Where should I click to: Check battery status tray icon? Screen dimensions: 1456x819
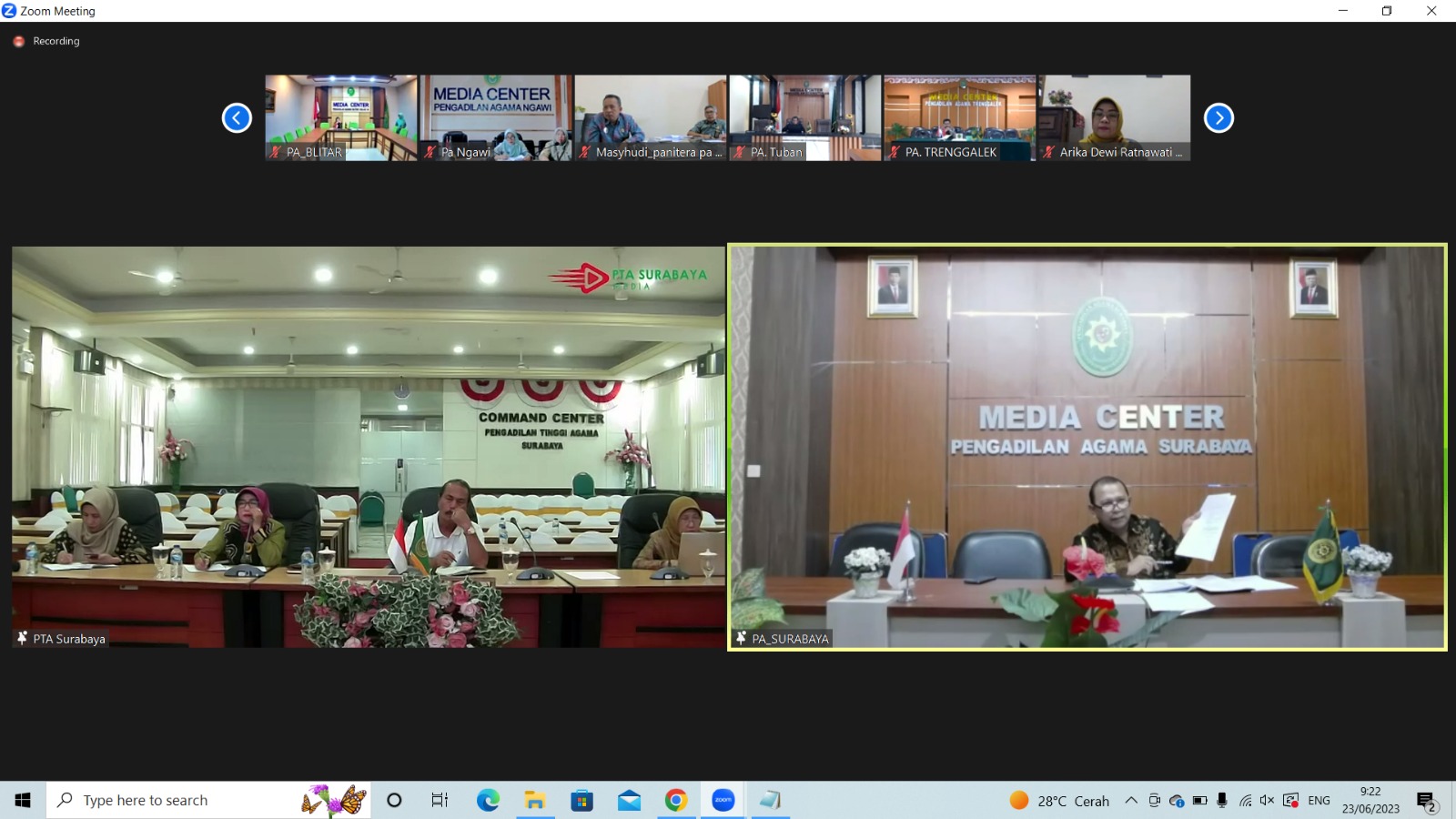click(1200, 801)
